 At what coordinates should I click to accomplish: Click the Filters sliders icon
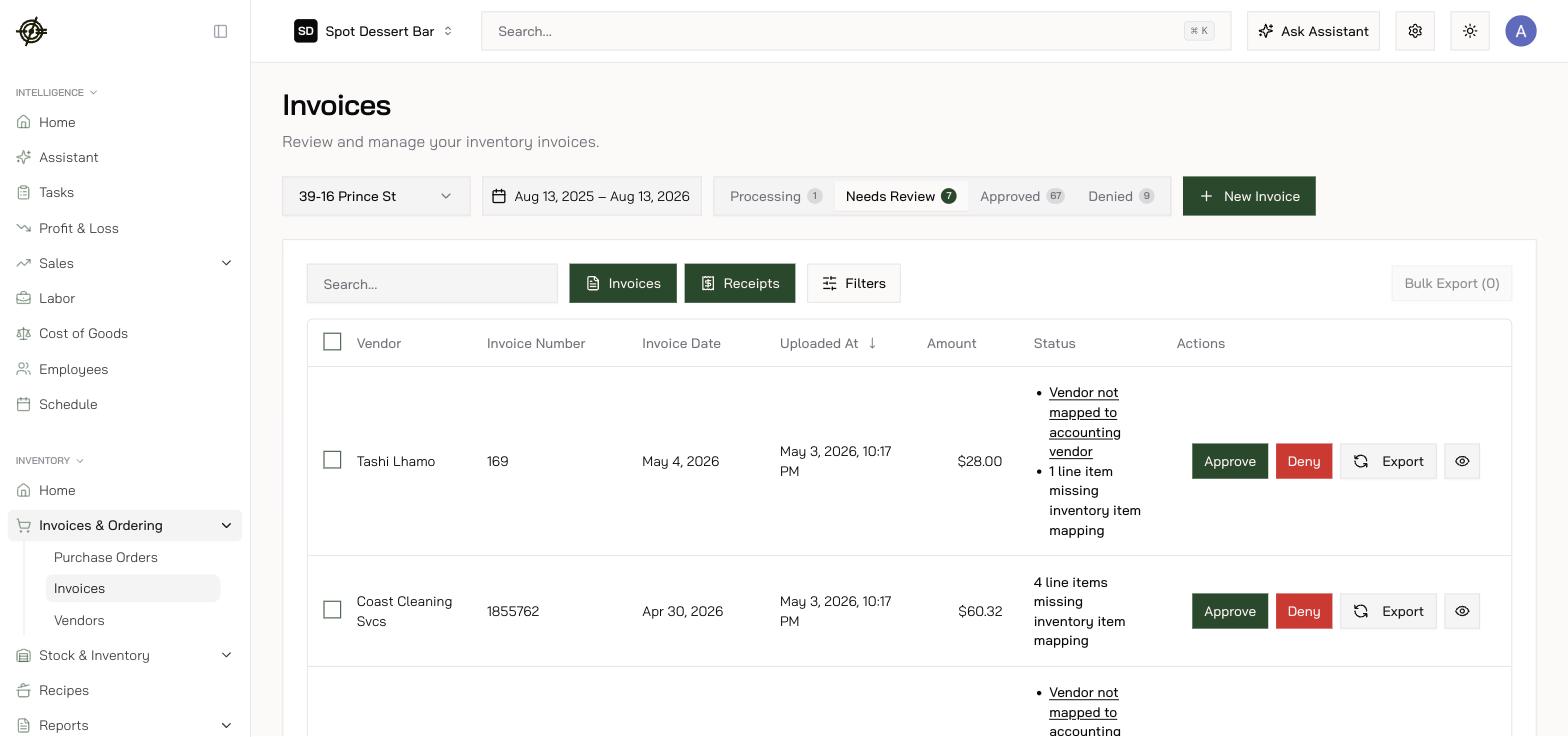pyautogui.click(x=830, y=284)
